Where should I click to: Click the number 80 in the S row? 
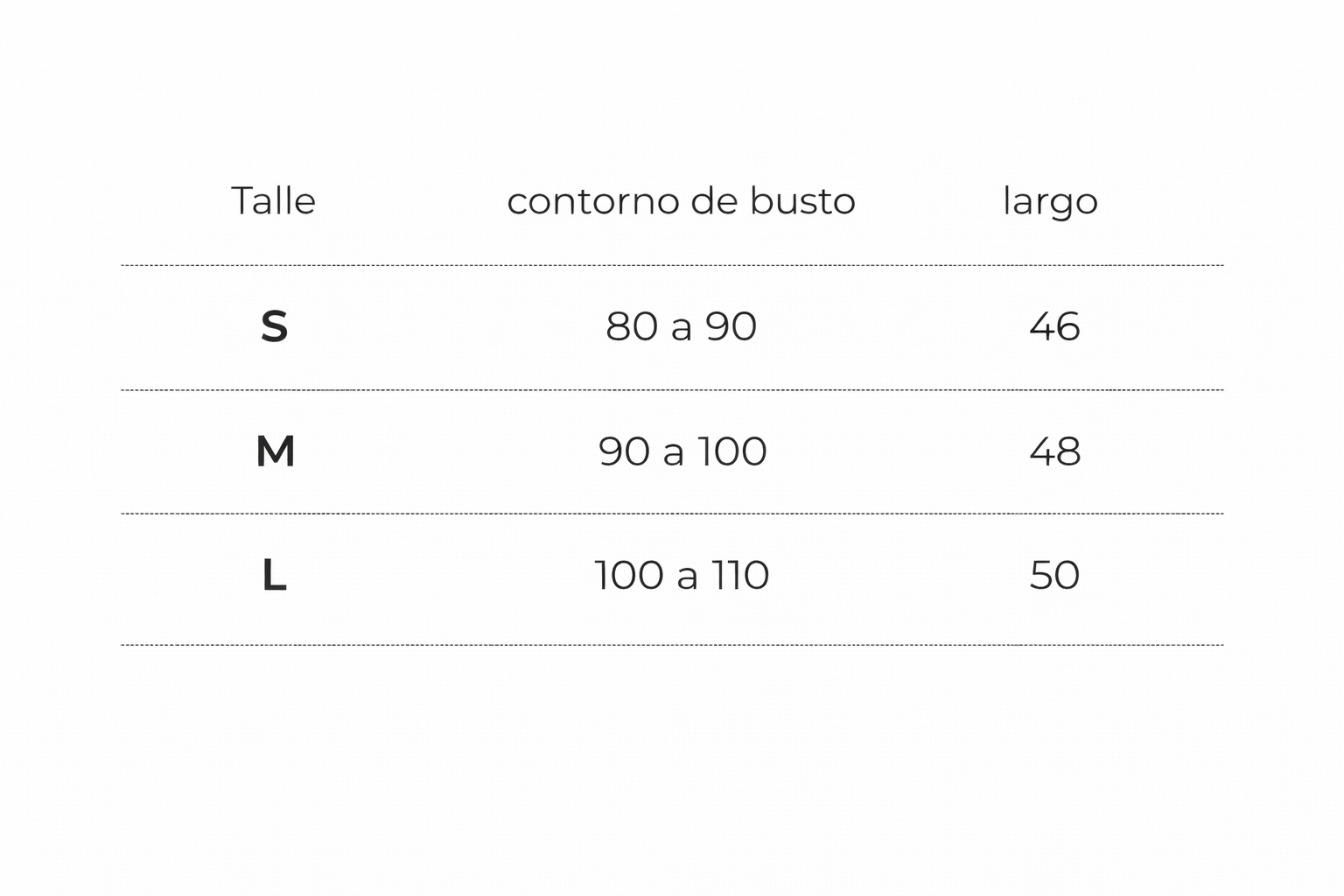632,327
